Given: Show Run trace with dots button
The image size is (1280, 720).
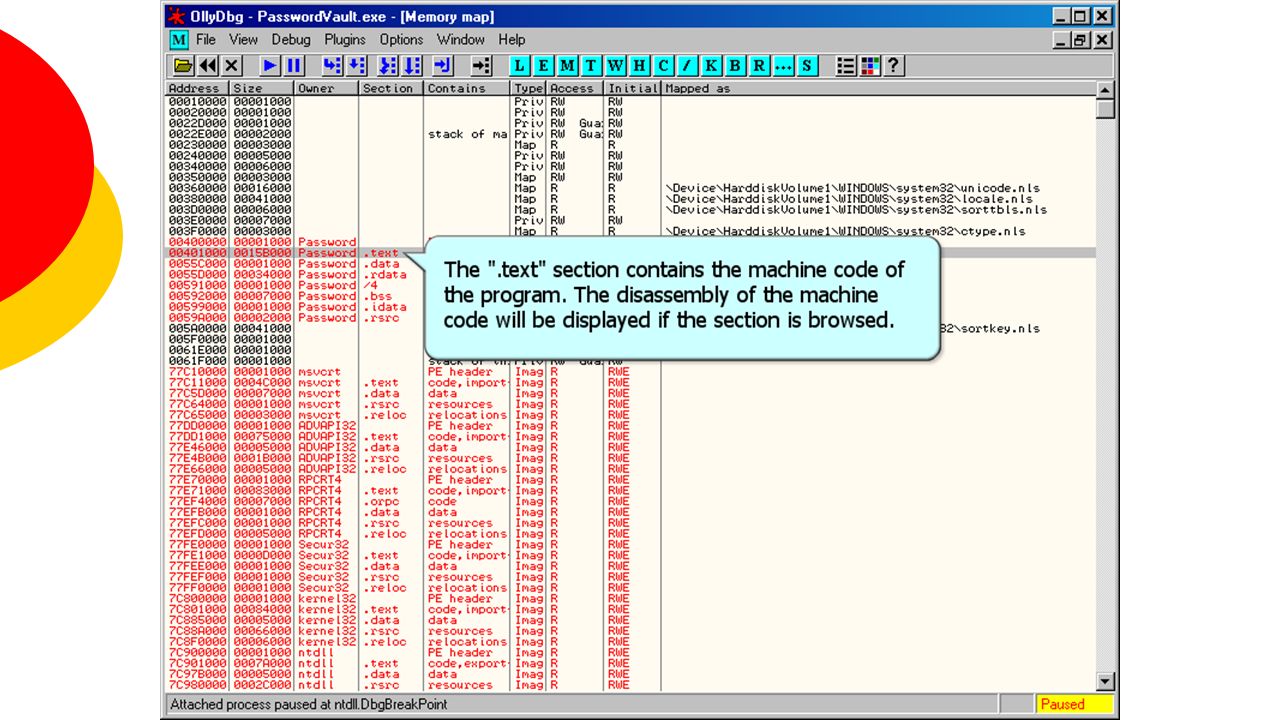Looking at the screenshot, I should 783,66.
